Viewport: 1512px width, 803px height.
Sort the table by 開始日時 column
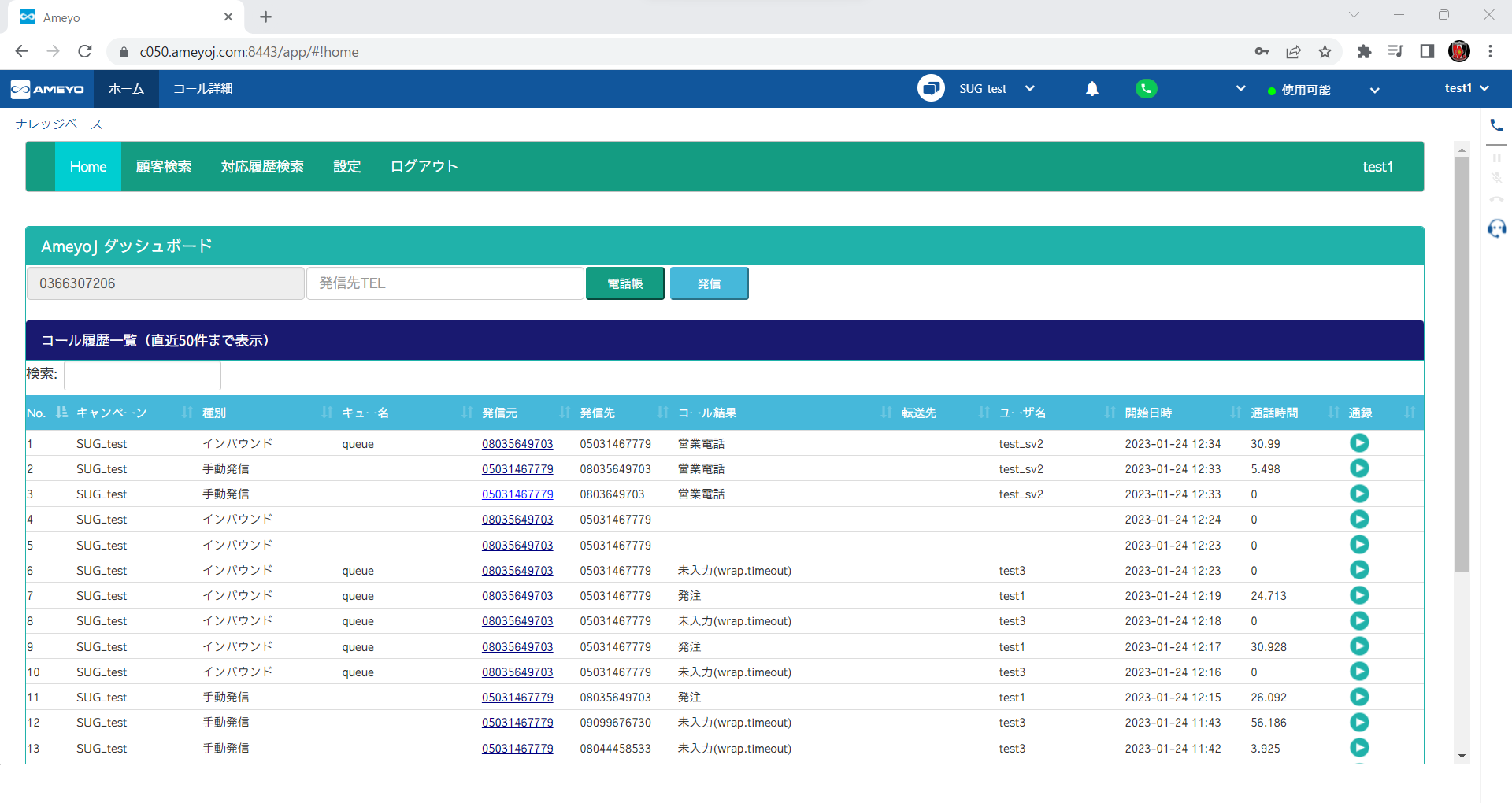pos(1148,413)
